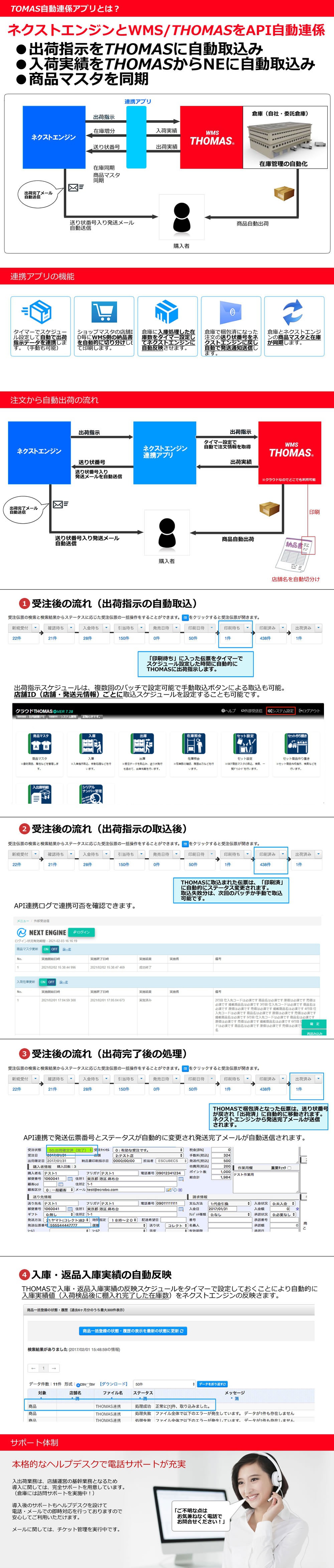Open the 発送方法 dropdown showing ヤマト
This screenshot has height=1568, width=334.
67,1220
